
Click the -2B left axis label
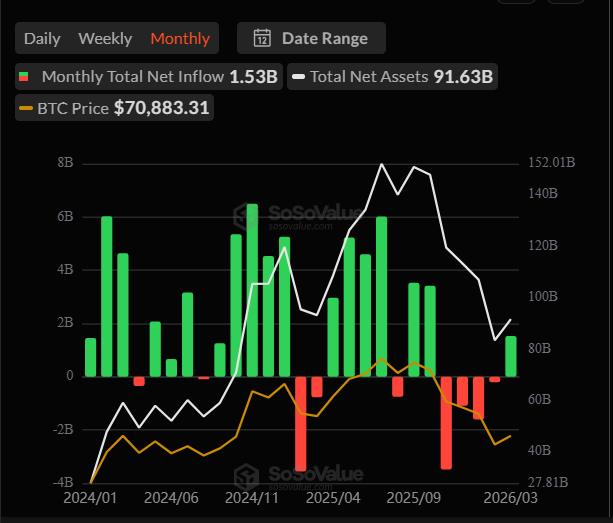coord(63,429)
